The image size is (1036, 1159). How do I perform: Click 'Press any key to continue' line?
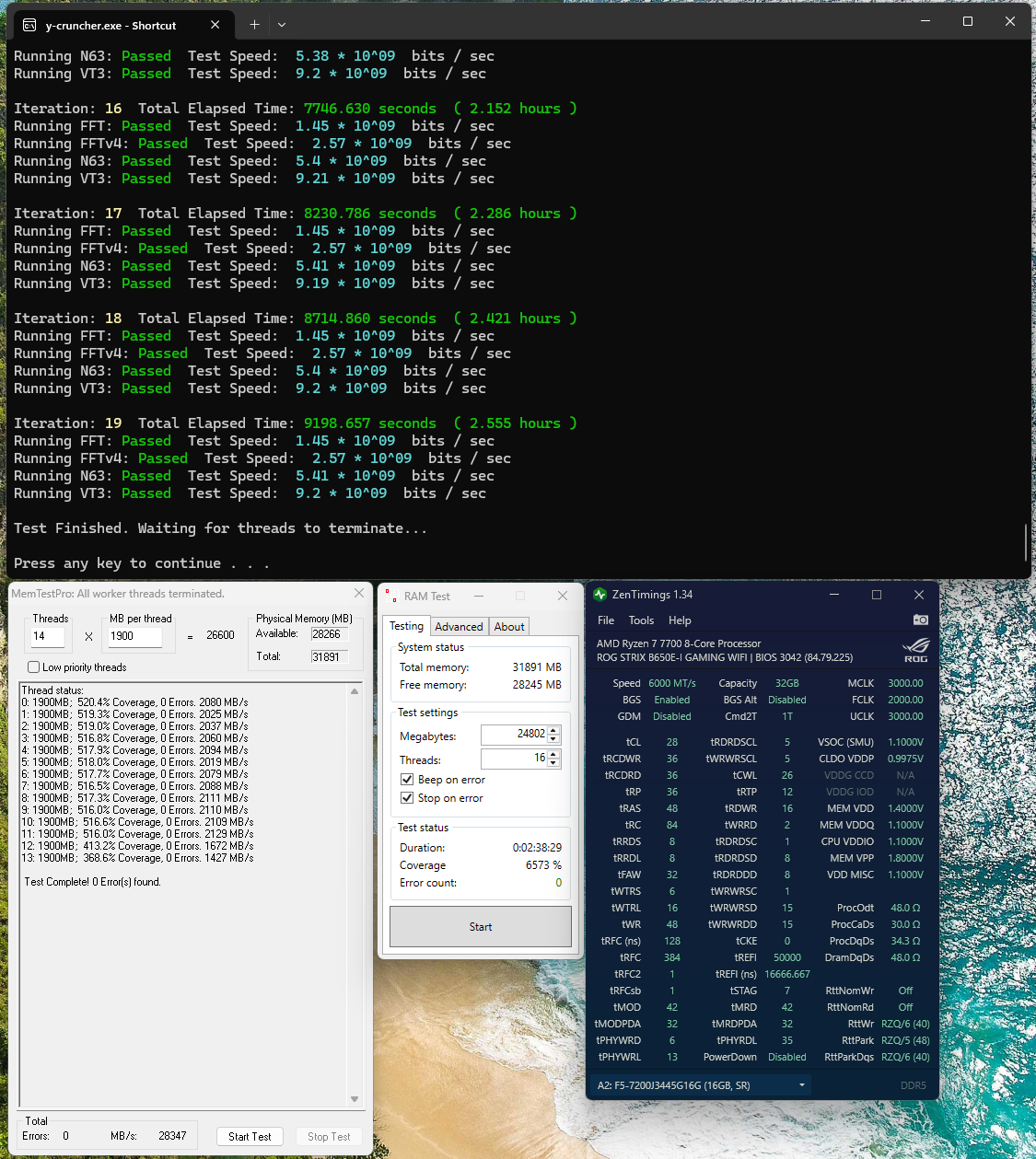142,563
